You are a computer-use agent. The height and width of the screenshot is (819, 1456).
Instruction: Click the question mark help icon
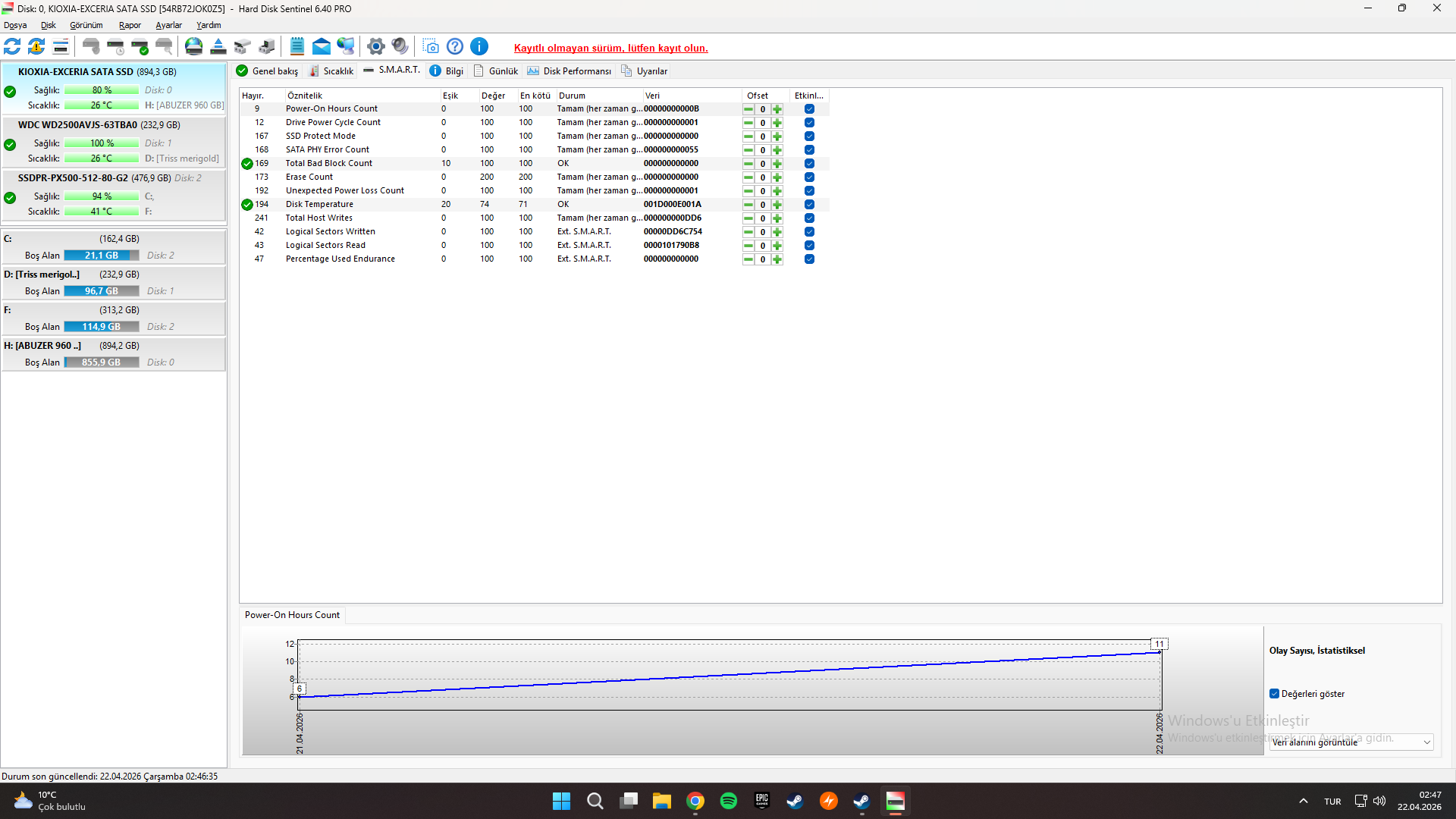click(455, 47)
